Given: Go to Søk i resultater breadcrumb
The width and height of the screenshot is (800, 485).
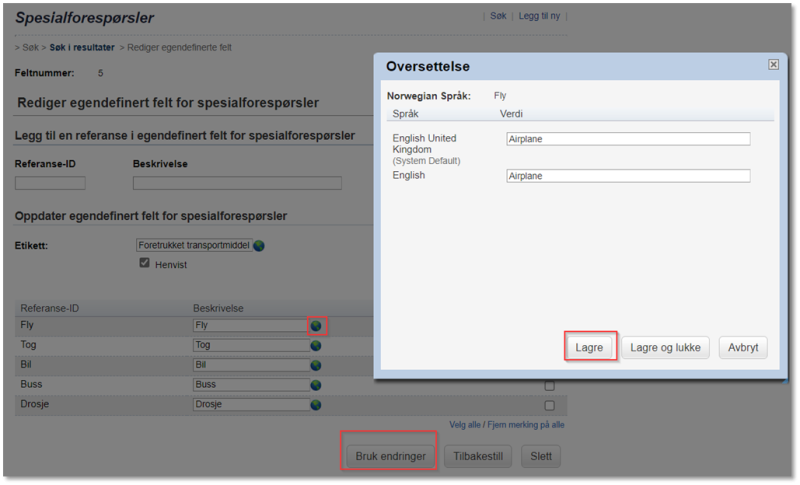Looking at the screenshot, I should tap(82, 47).
